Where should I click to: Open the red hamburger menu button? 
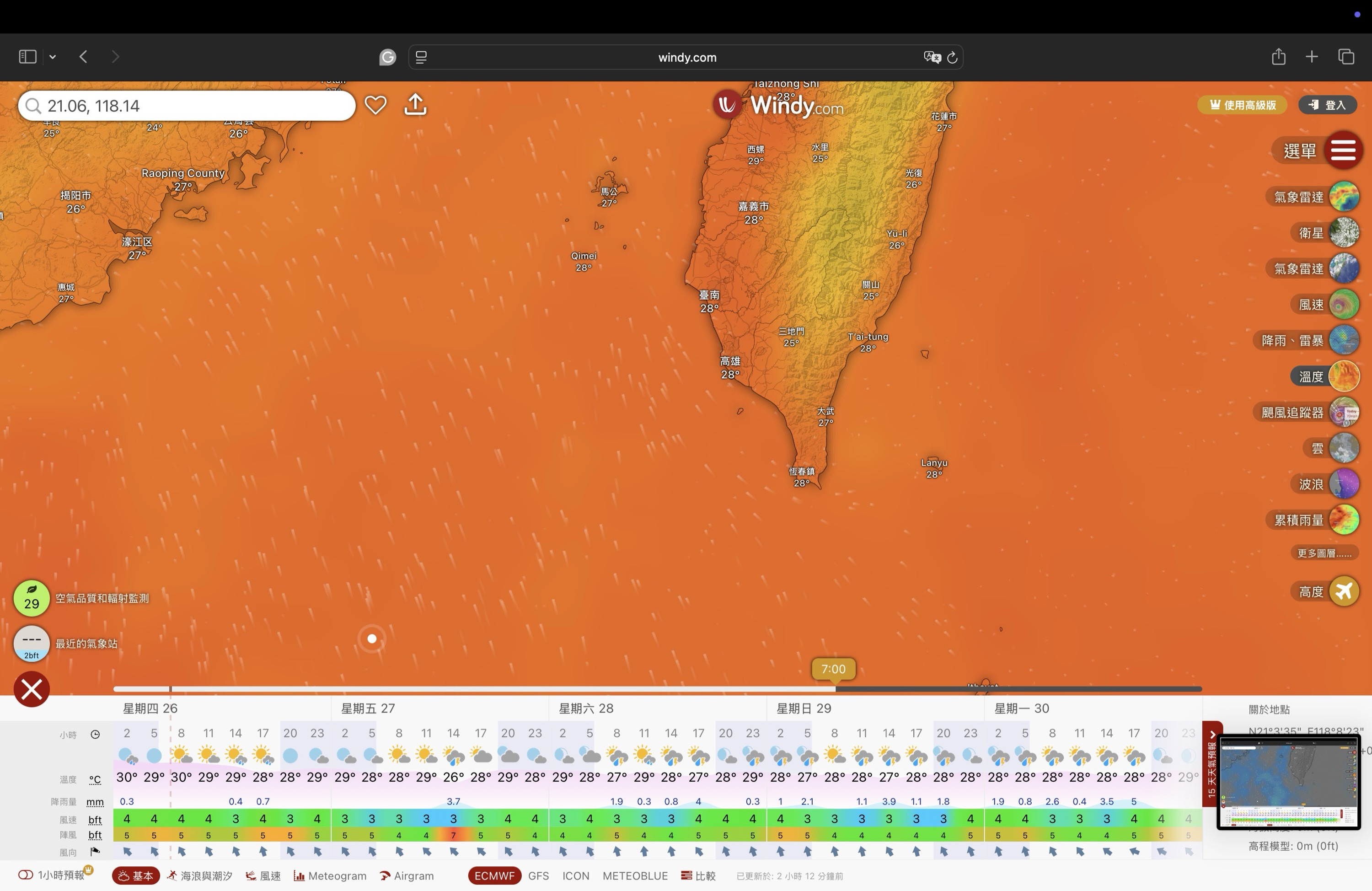pyautogui.click(x=1343, y=150)
